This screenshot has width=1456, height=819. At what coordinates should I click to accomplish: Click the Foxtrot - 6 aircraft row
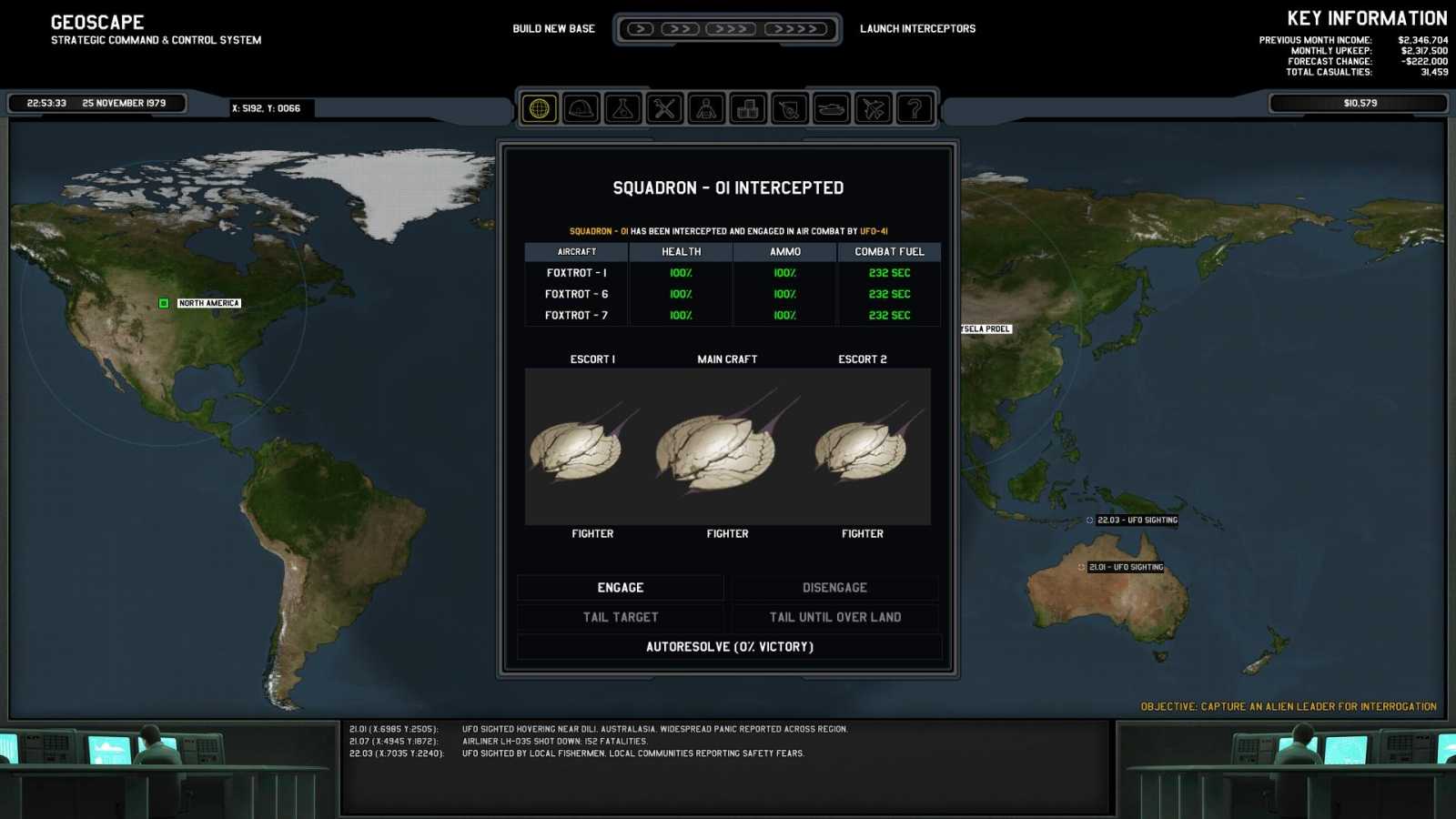pyautogui.click(x=733, y=294)
